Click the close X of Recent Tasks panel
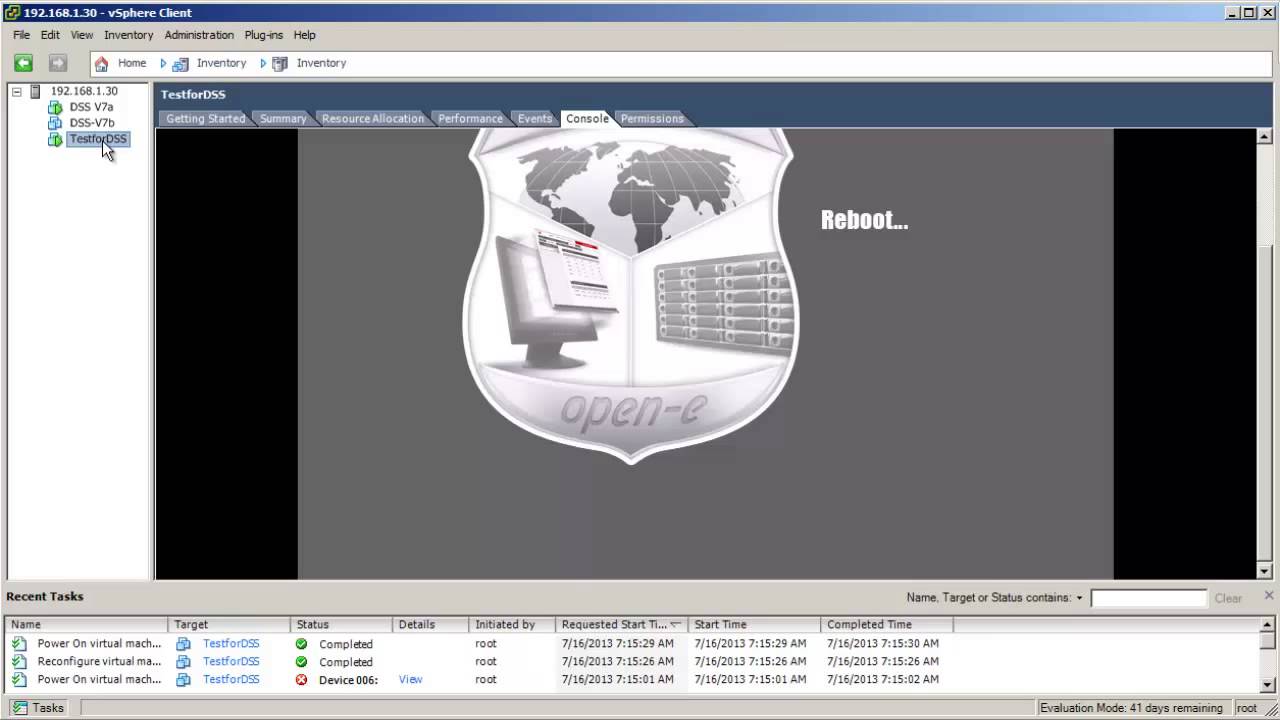The width and height of the screenshot is (1280, 720). pyautogui.click(x=1268, y=596)
